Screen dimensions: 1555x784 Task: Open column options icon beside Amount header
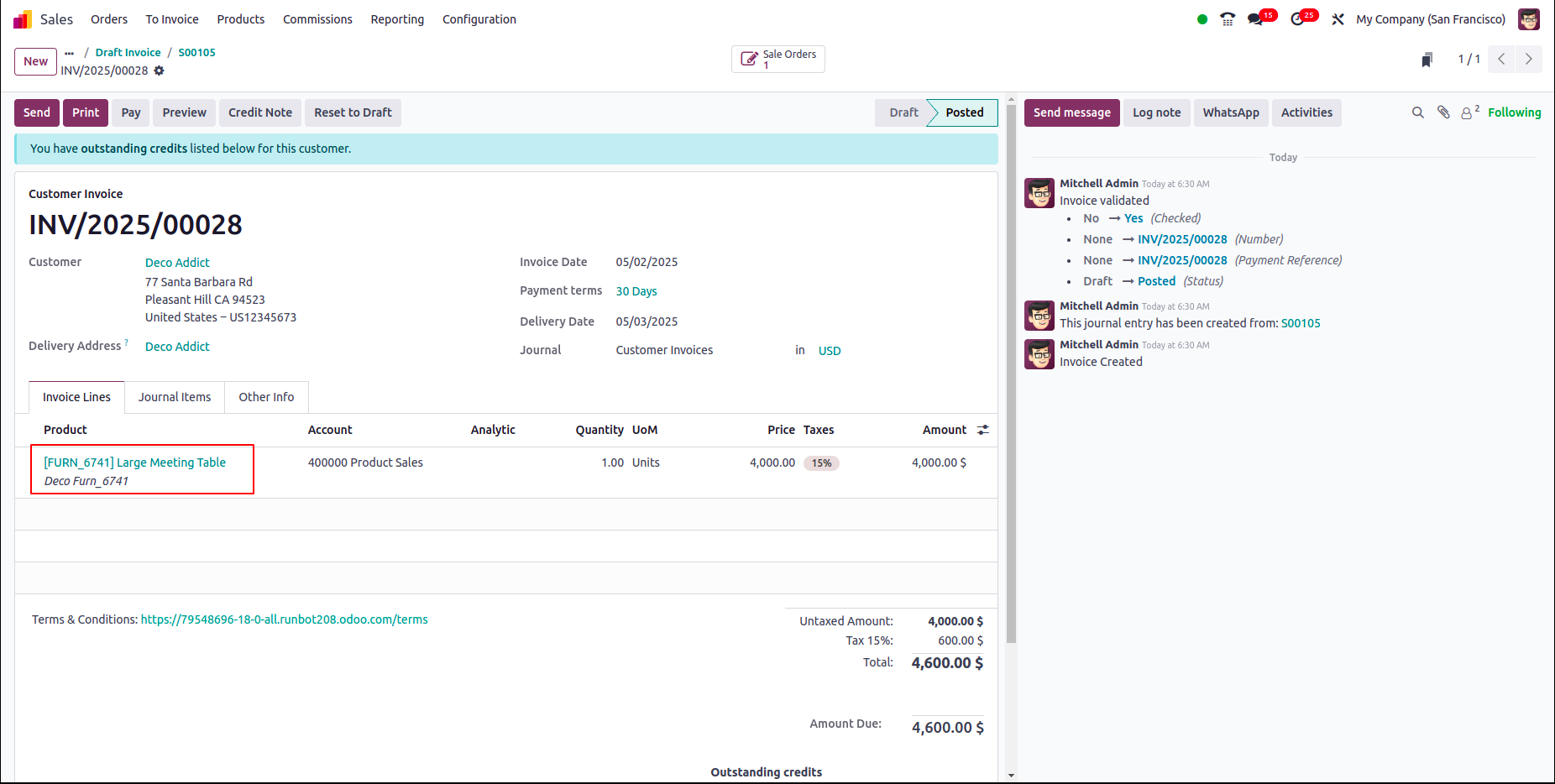(x=983, y=430)
